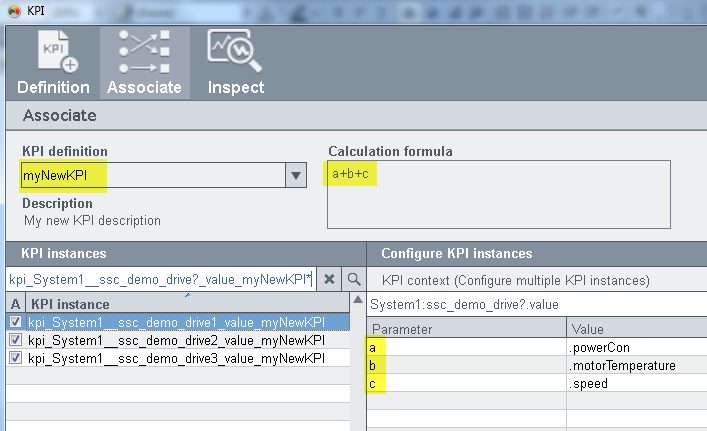
Task: Click the sort arrow above KPI instance column
Action: point(187,295)
